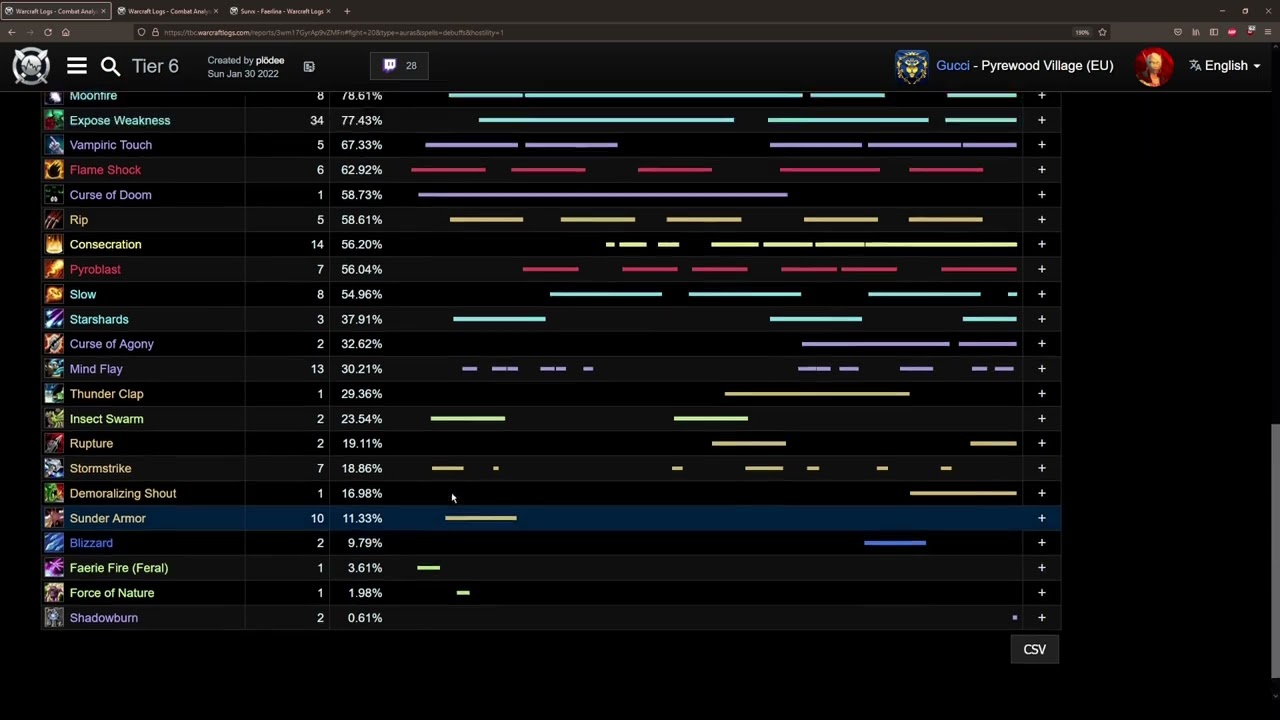Click the Blizzard spell icon
Screen dimensions: 1280x720
click(x=54, y=543)
